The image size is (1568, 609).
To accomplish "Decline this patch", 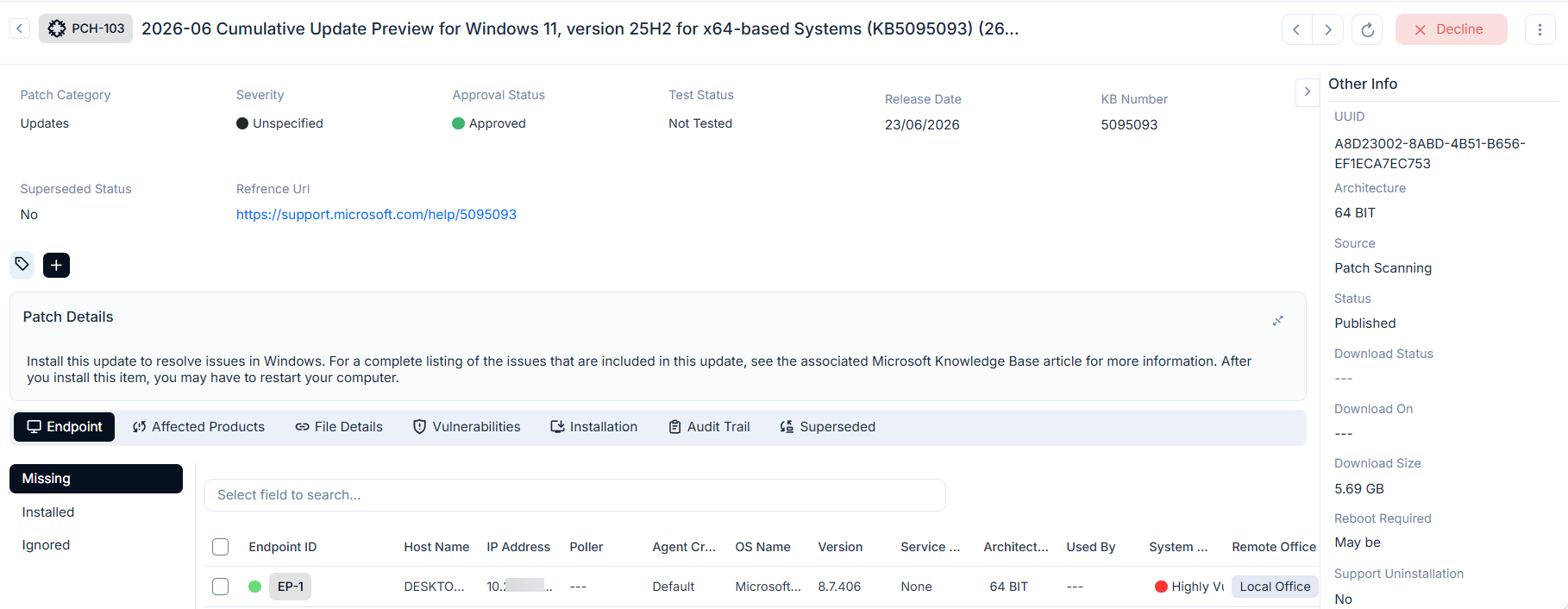I will [1451, 29].
